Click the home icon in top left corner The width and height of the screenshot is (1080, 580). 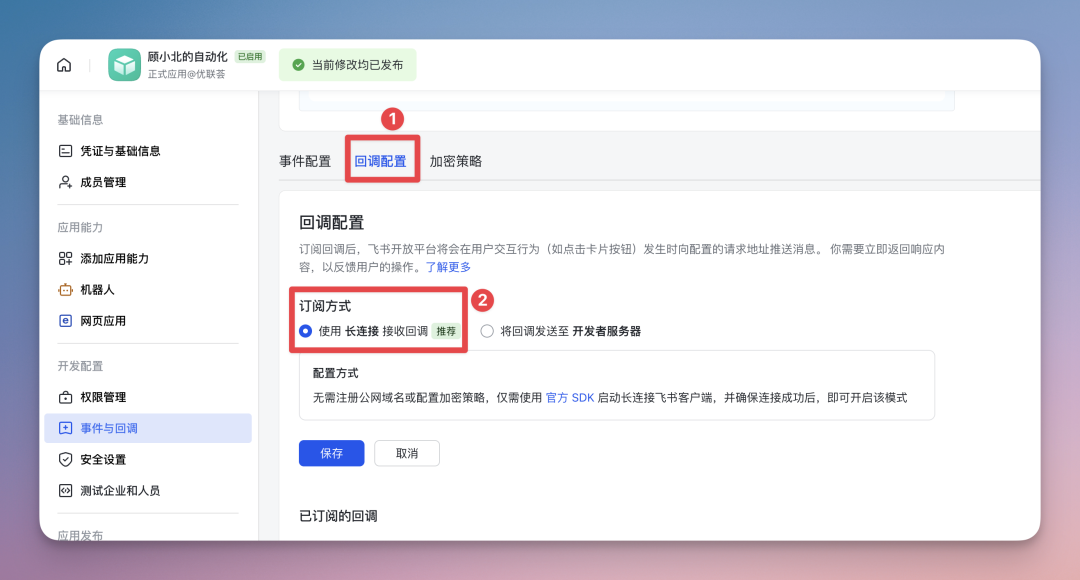tap(64, 63)
